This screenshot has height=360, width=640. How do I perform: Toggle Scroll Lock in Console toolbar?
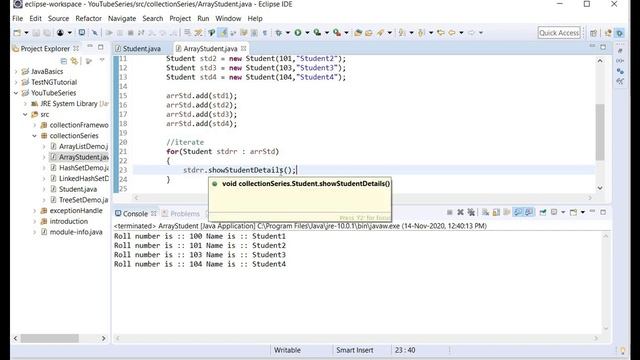point(496,212)
